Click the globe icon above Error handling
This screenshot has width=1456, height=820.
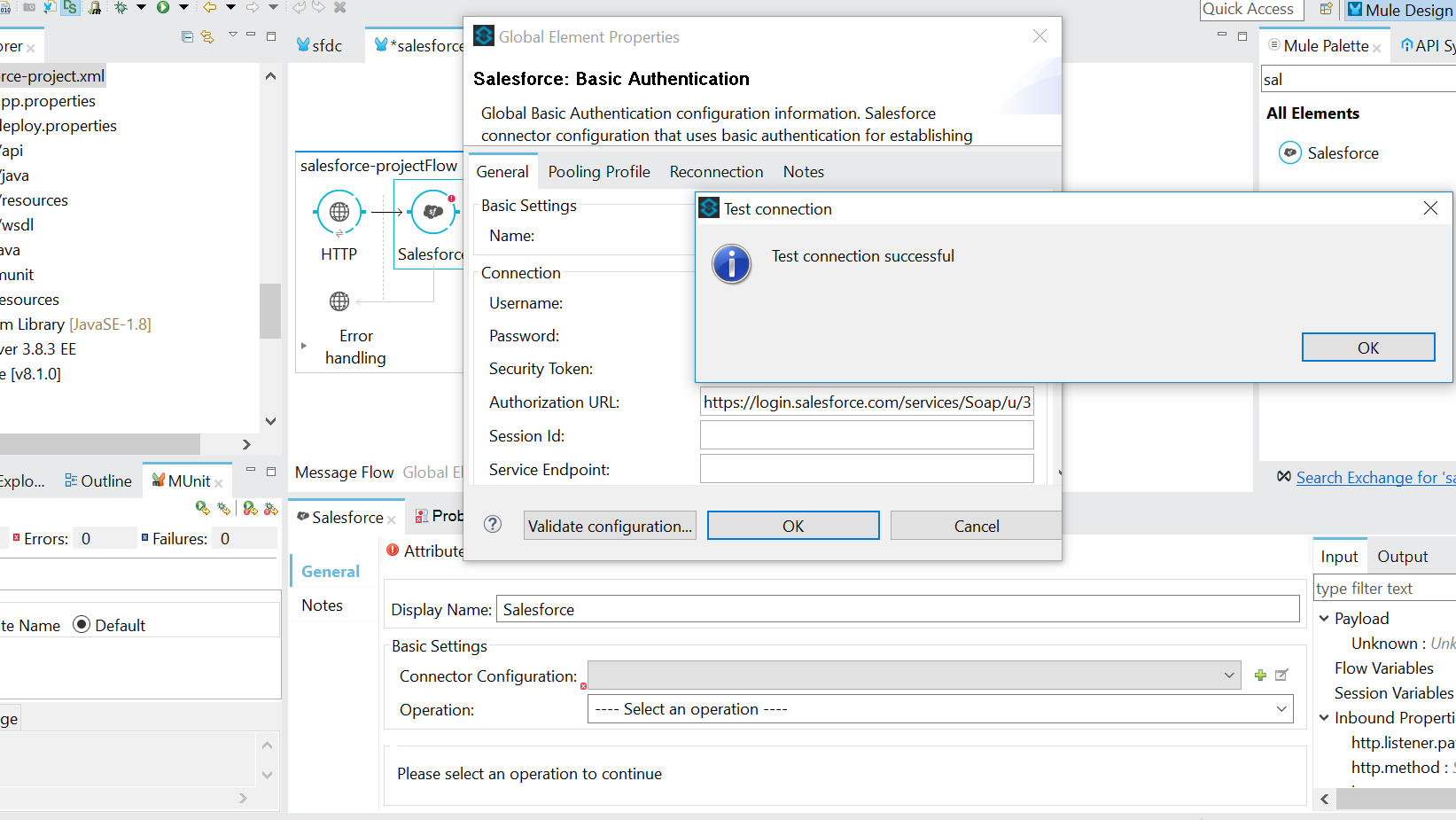(339, 301)
